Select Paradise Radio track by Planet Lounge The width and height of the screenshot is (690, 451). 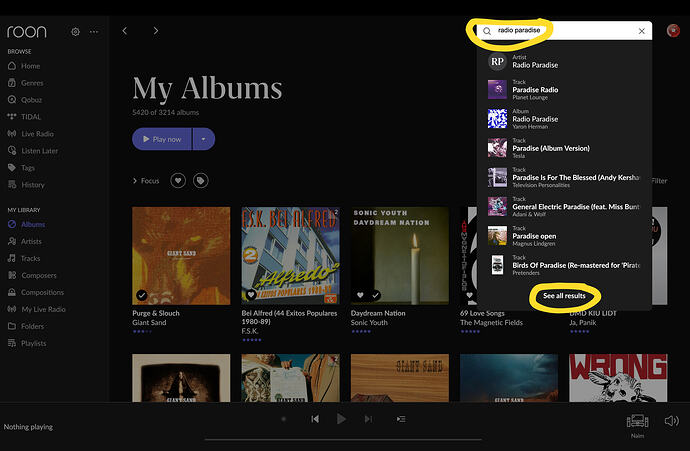pos(564,90)
